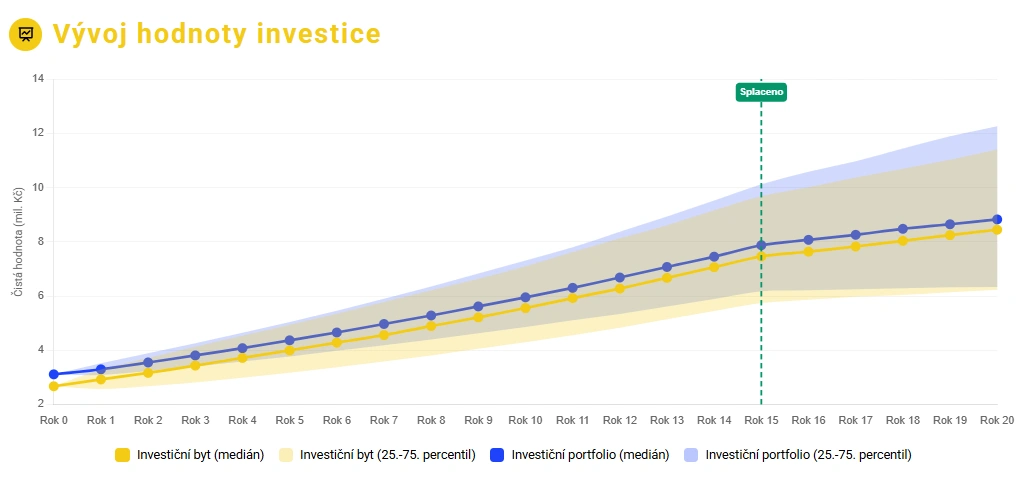Hide the Investiční byt (25.-75. percentil) series

pyautogui.click(x=388, y=455)
